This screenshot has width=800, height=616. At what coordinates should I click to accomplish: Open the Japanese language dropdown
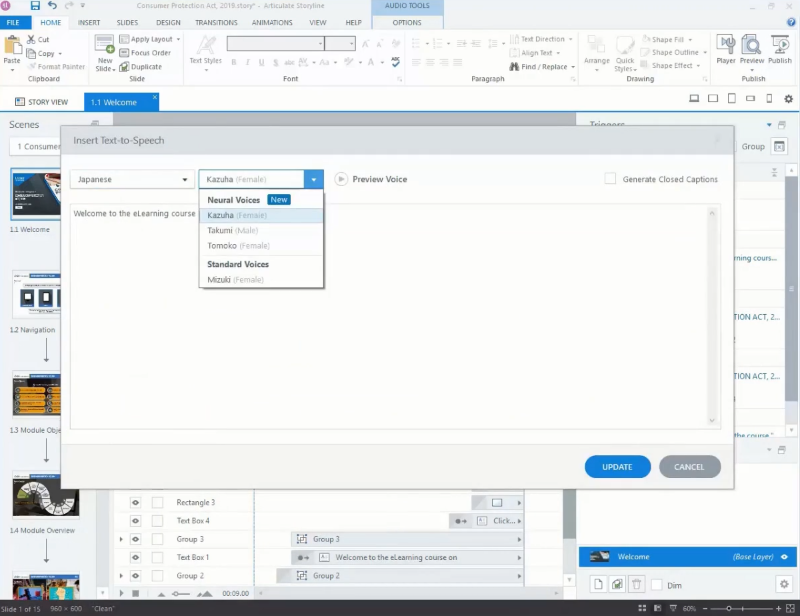click(x=132, y=179)
